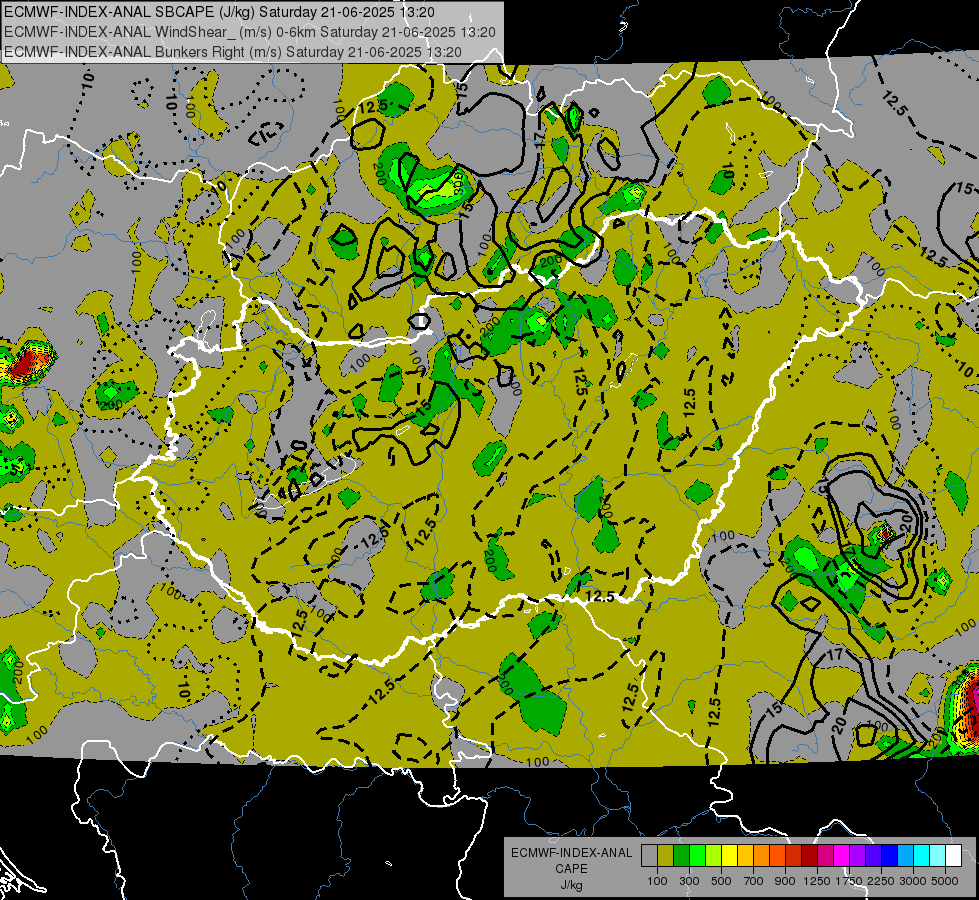Click the 300 legend tick value
This screenshot has width=979, height=900.
point(689,881)
